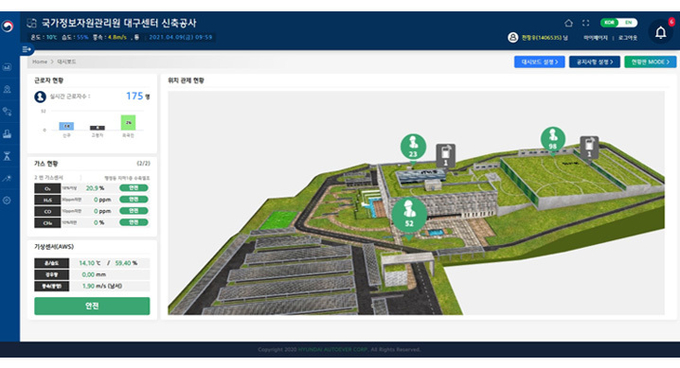This screenshot has width=680, height=368.
Task: Click the 로그아웃 link
Action: (628, 38)
